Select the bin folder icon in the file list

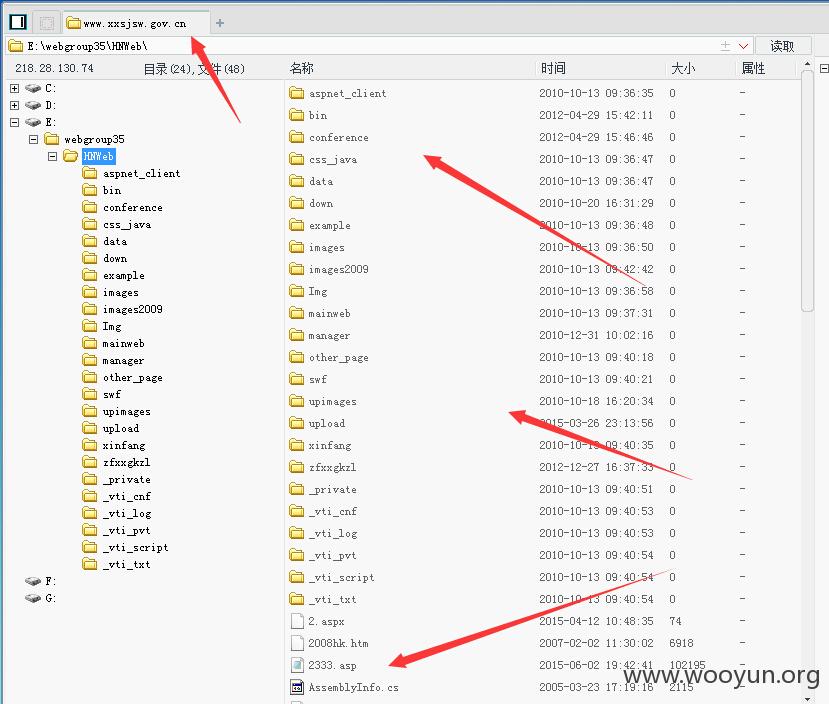click(x=297, y=115)
